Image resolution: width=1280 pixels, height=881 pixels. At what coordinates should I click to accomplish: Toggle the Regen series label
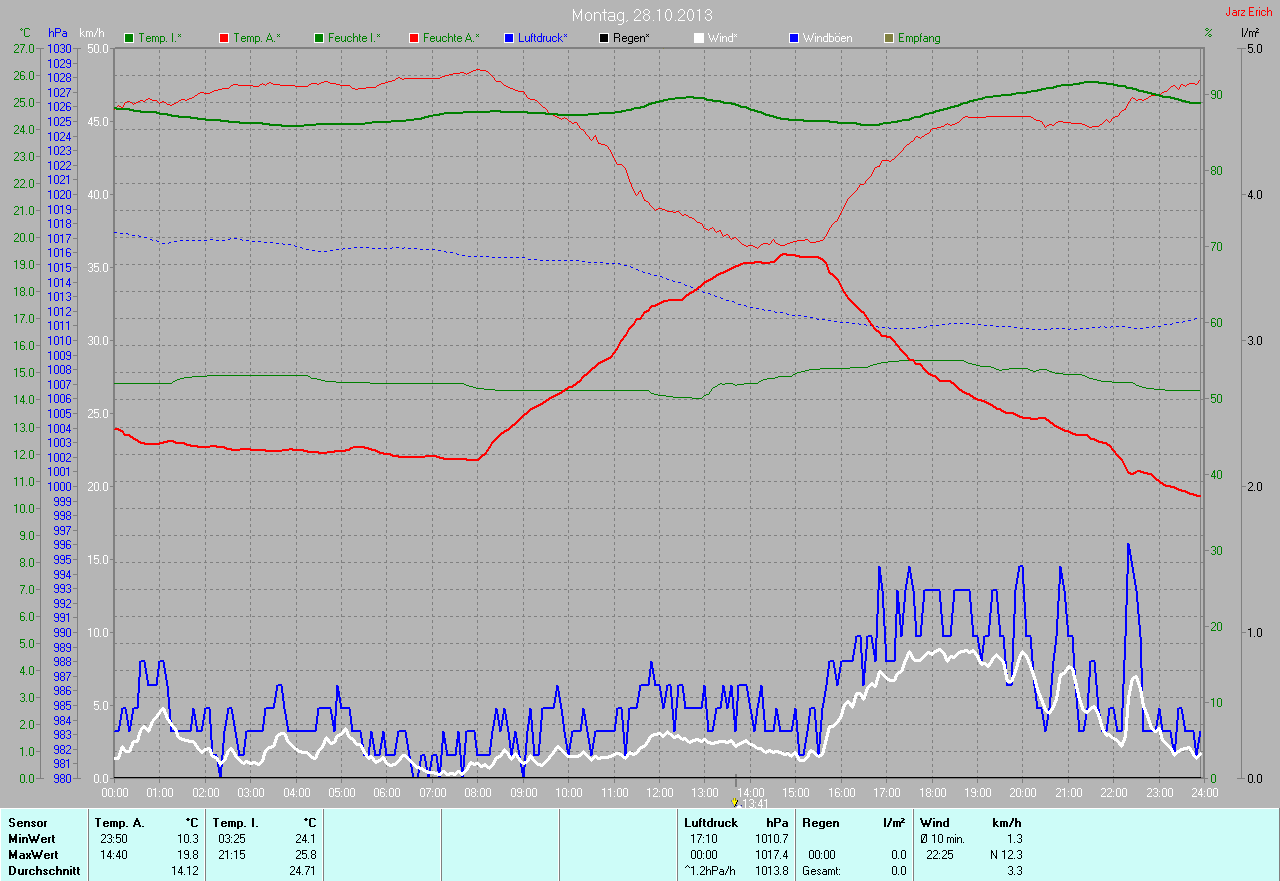(x=631, y=38)
